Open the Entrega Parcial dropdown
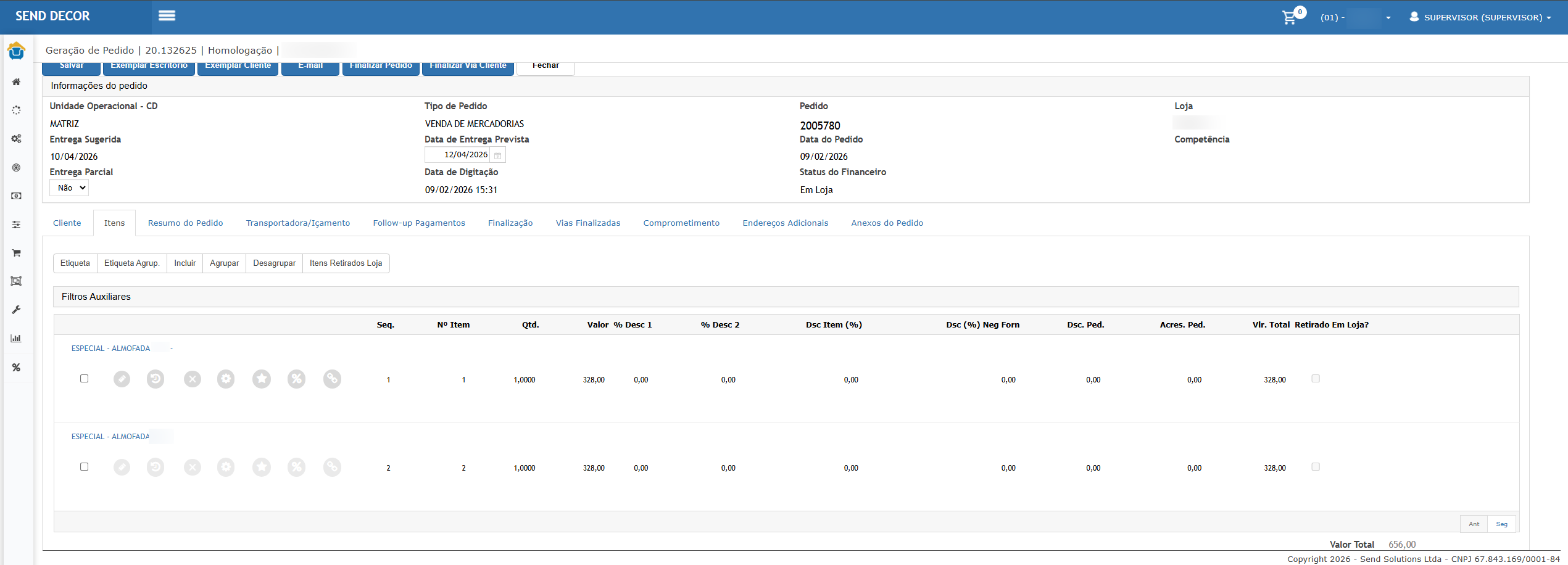 click(69, 188)
